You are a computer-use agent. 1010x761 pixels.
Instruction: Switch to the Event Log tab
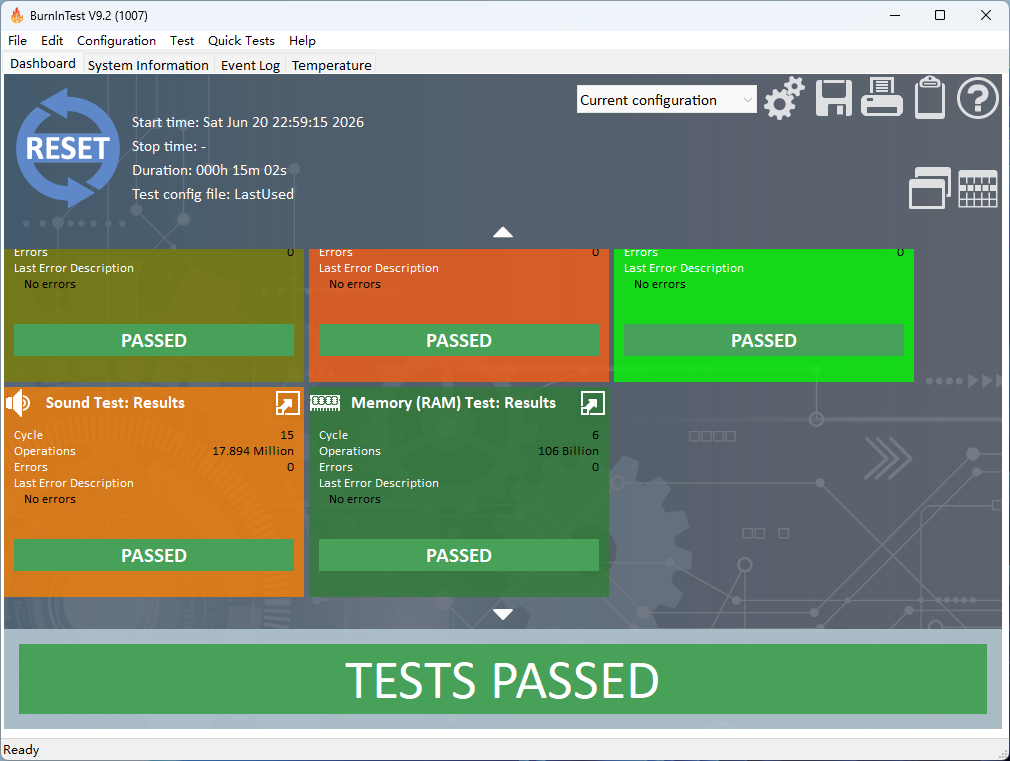pos(250,65)
